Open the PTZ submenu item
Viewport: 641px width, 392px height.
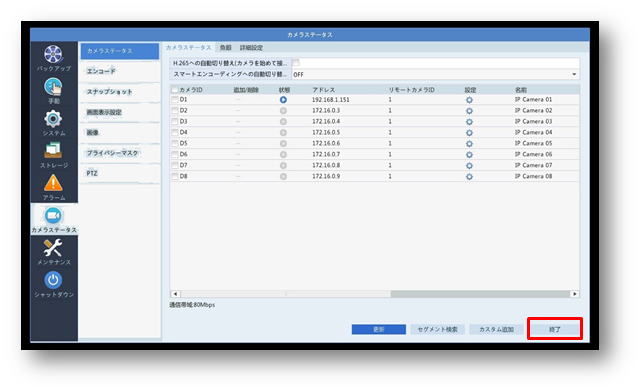point(119,173)
